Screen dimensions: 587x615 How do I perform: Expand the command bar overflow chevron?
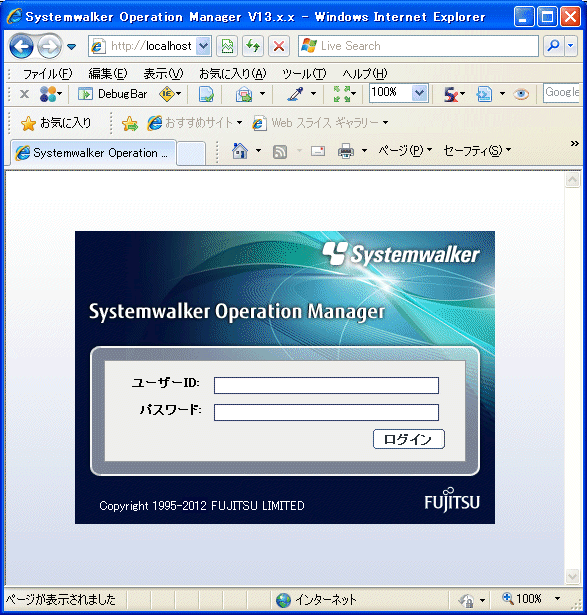[574, 144]
